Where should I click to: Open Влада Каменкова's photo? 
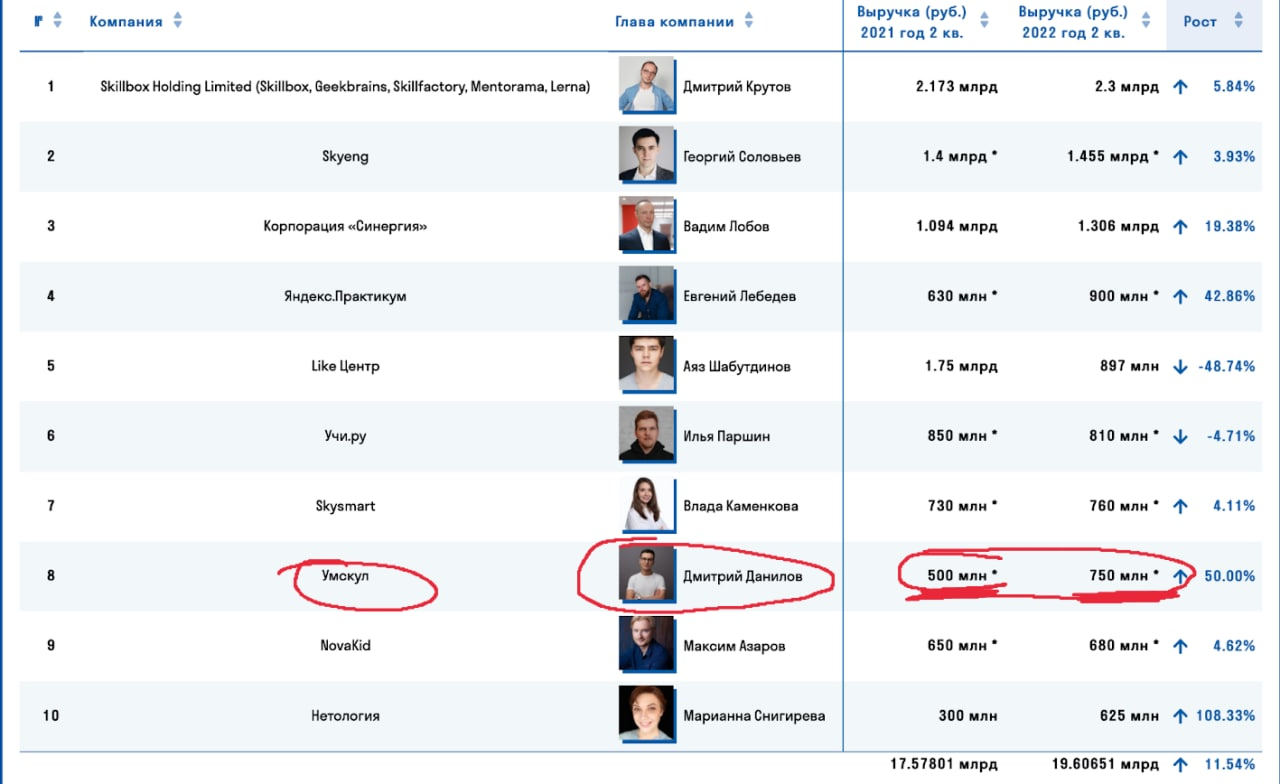646,504
